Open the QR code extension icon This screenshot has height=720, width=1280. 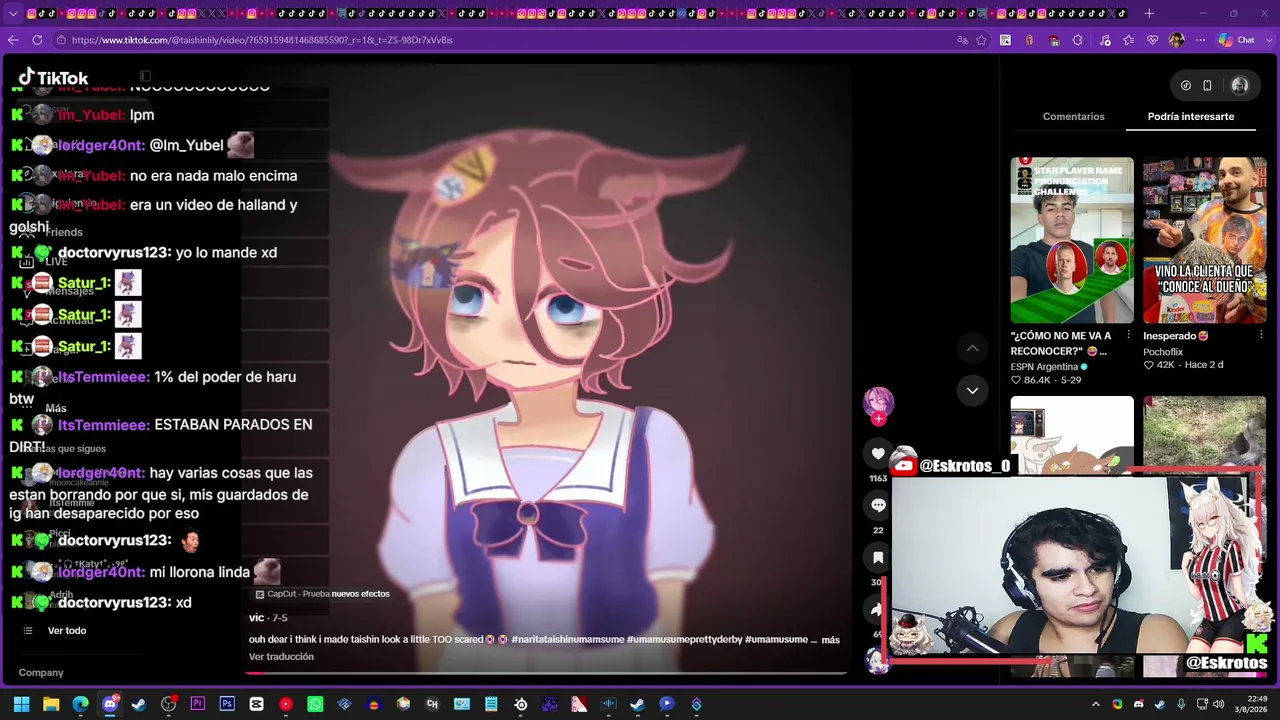(x=1005, y=40)
